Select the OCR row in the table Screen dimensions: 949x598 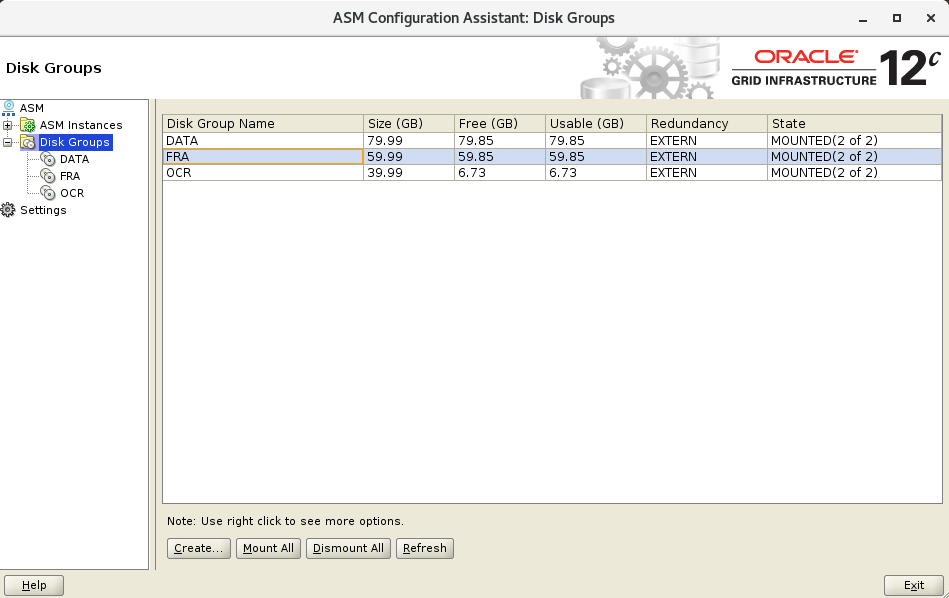tap(262, 173)
